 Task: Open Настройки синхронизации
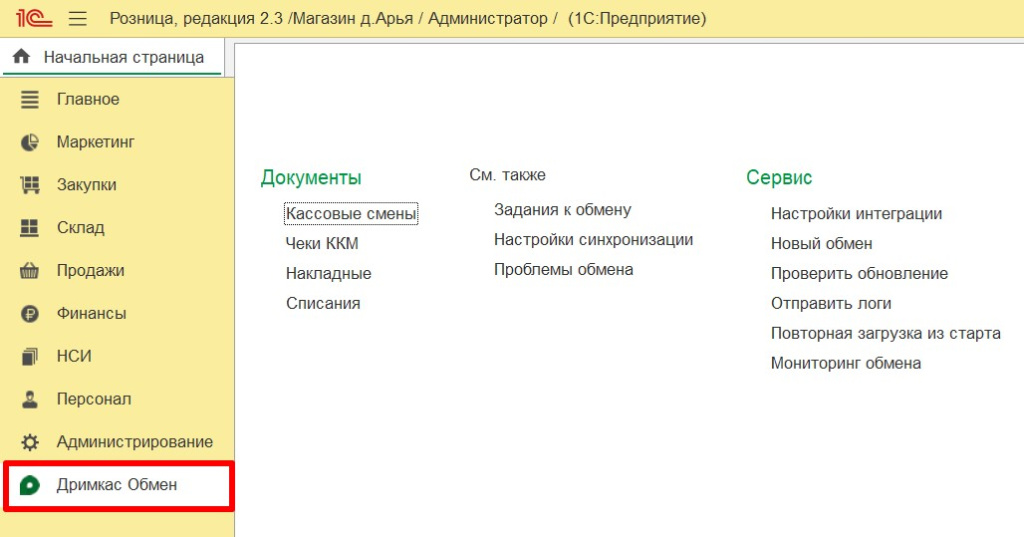click(x=593, y=240)
